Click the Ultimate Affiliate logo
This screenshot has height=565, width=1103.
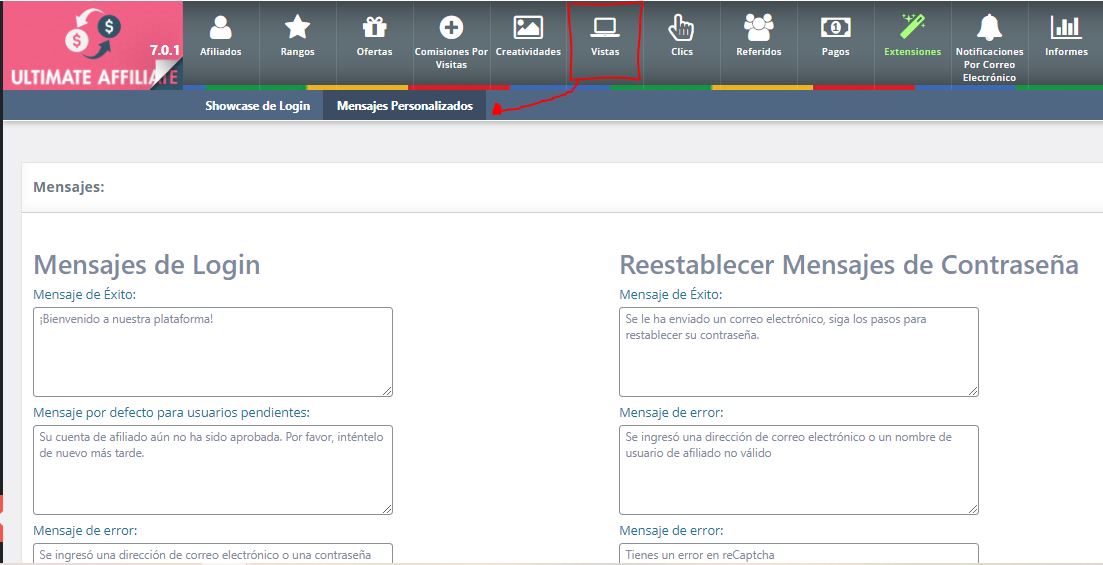pos(93,46)
